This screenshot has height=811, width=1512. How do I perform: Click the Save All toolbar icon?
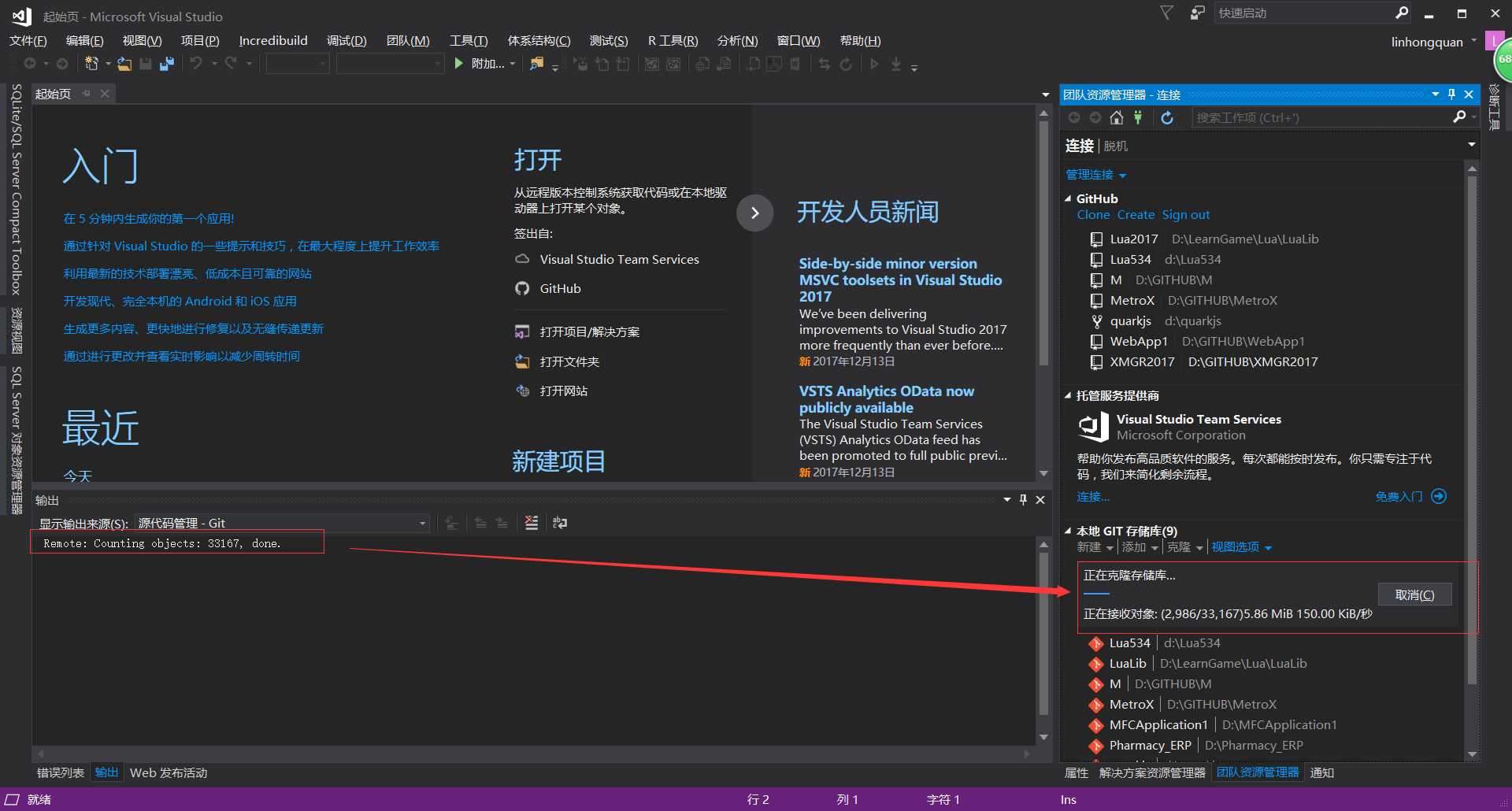click(x=167, y=64)
